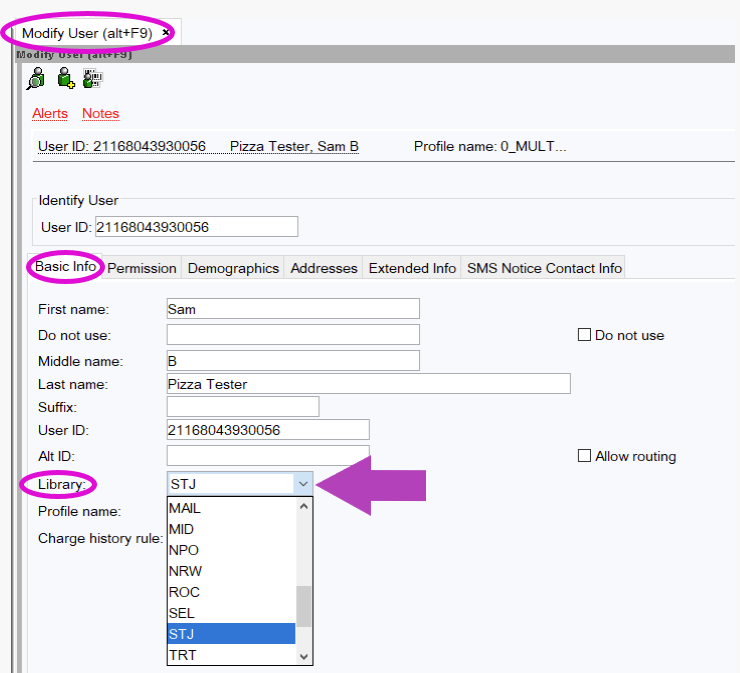Viewport: 740px width, 673px height.
Task: Close the Modify User tab
Action: pos(166,33)
